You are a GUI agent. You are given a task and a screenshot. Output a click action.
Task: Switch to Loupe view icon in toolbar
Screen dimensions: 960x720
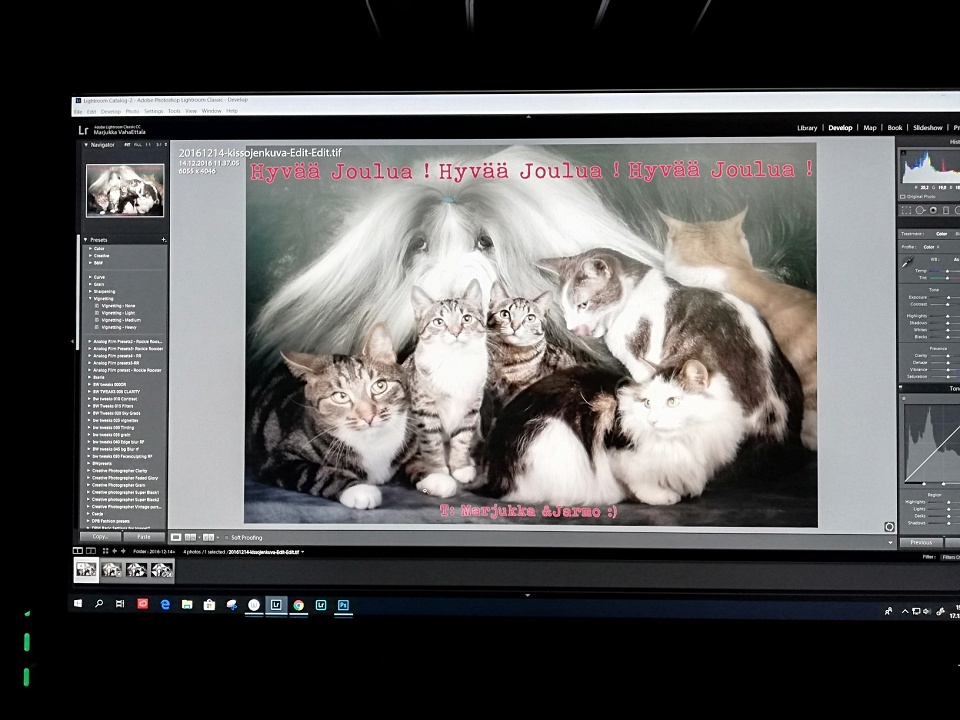coord(176,537)
